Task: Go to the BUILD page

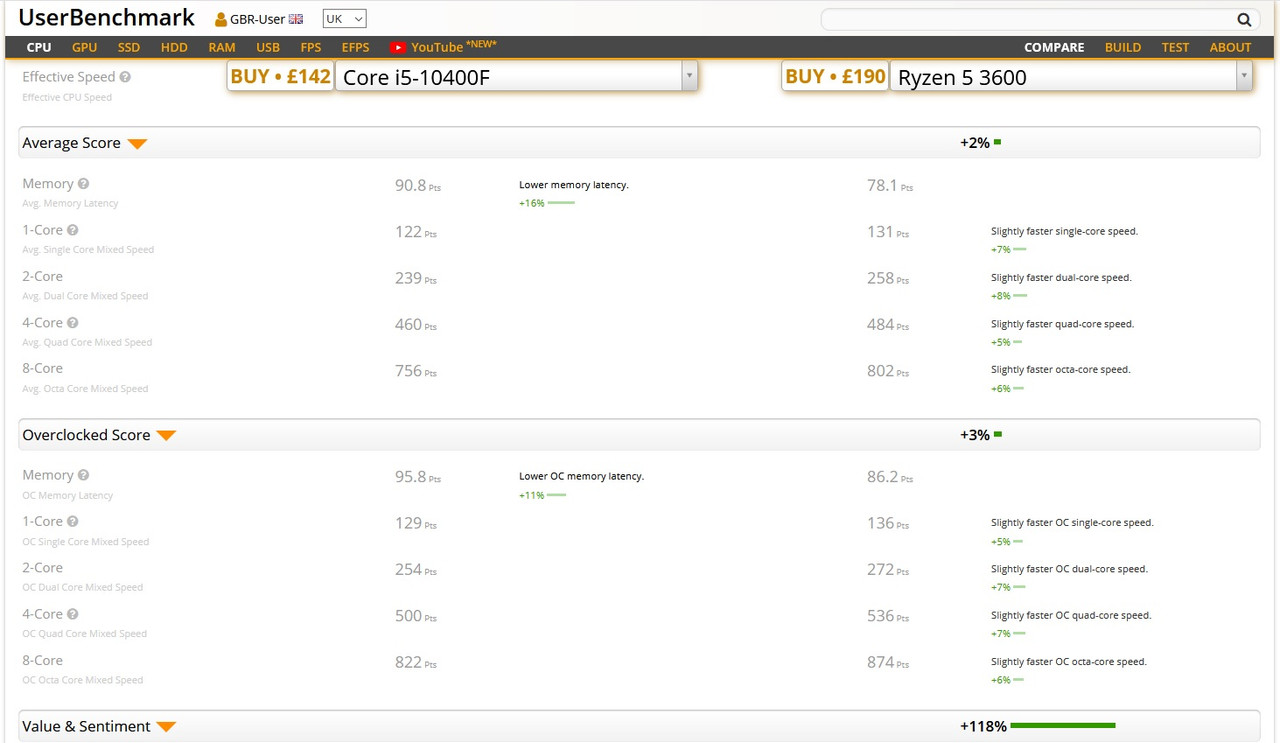Action: pyautogui.click(x=1123, y=47)
